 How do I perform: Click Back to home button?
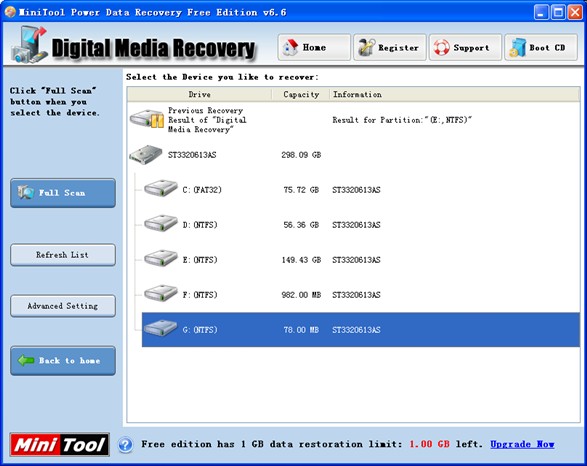[63, 360]
